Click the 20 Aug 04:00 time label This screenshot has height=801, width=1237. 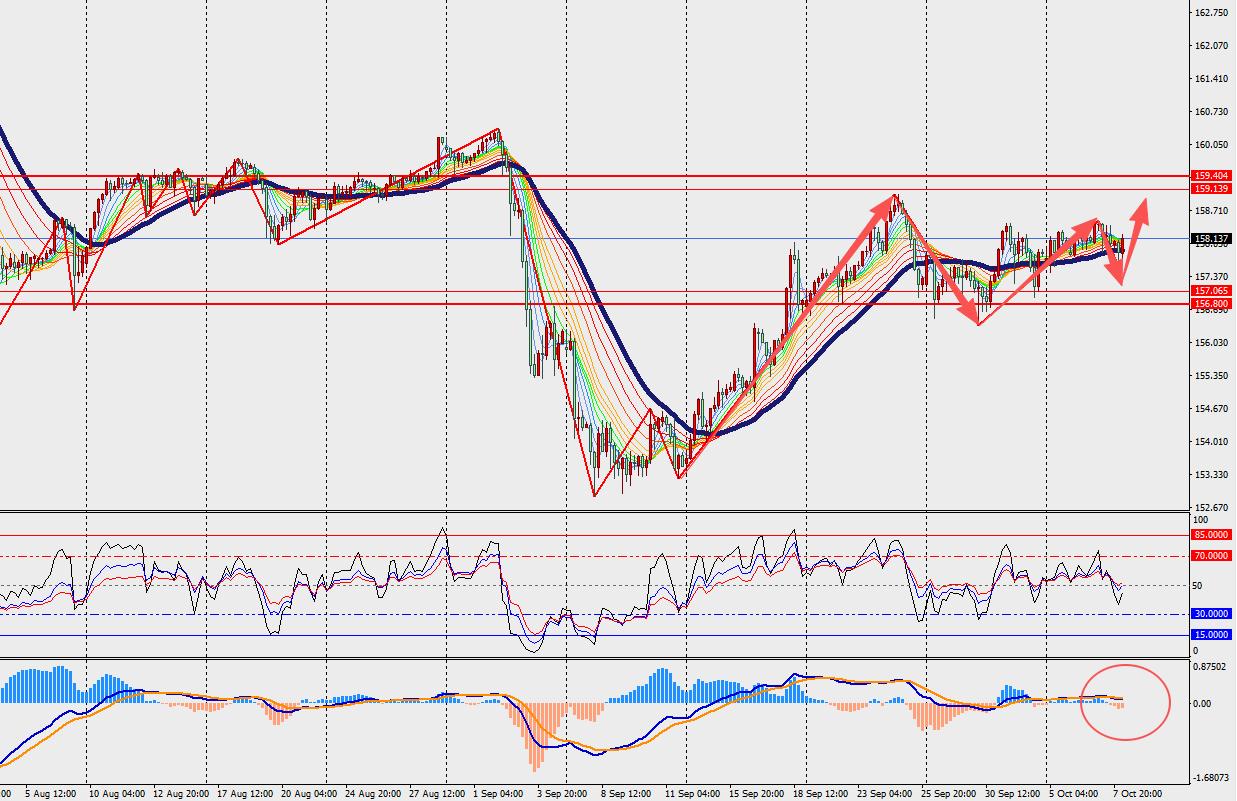310,793
